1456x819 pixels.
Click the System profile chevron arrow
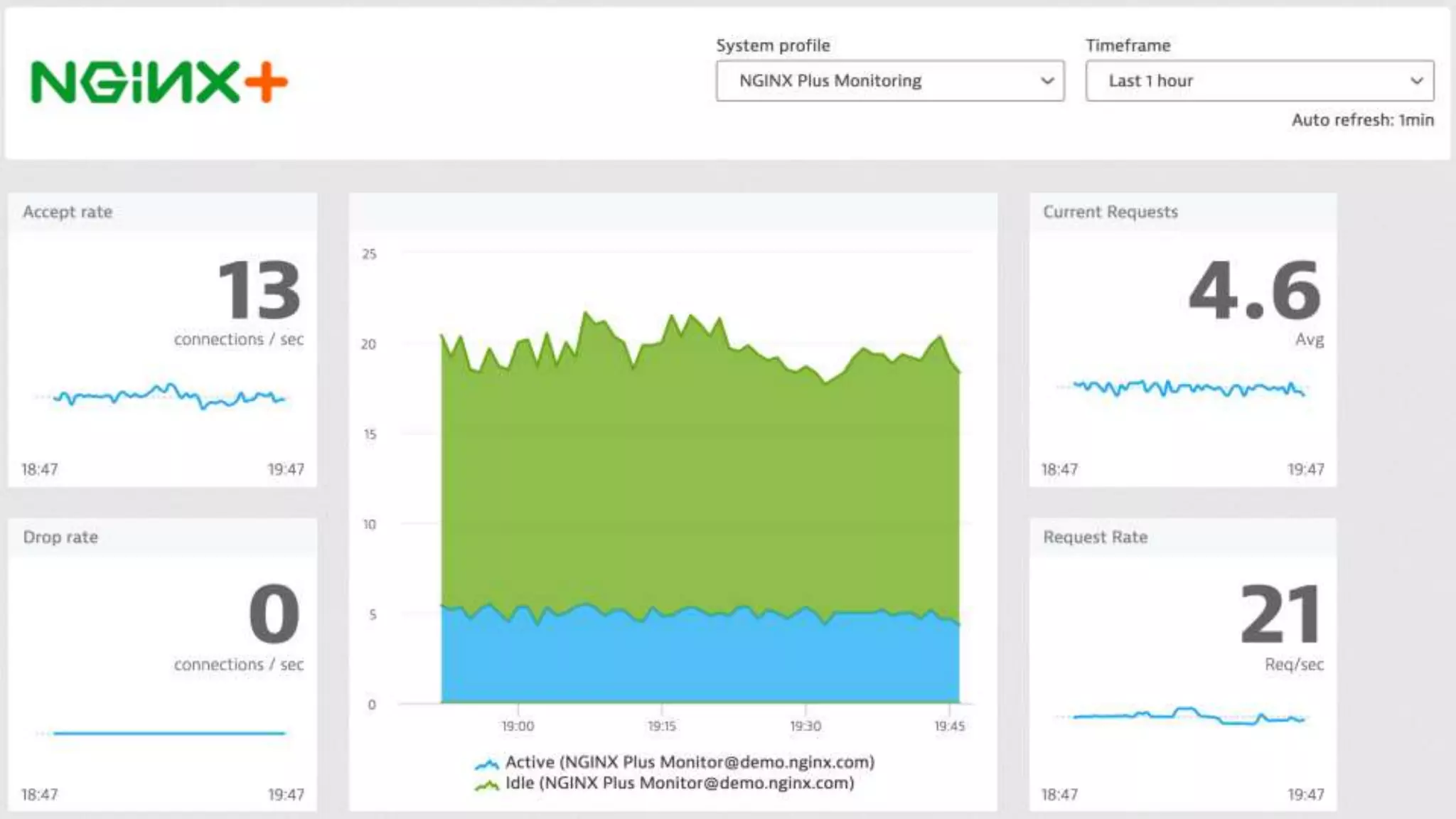tap(1046, 81)
